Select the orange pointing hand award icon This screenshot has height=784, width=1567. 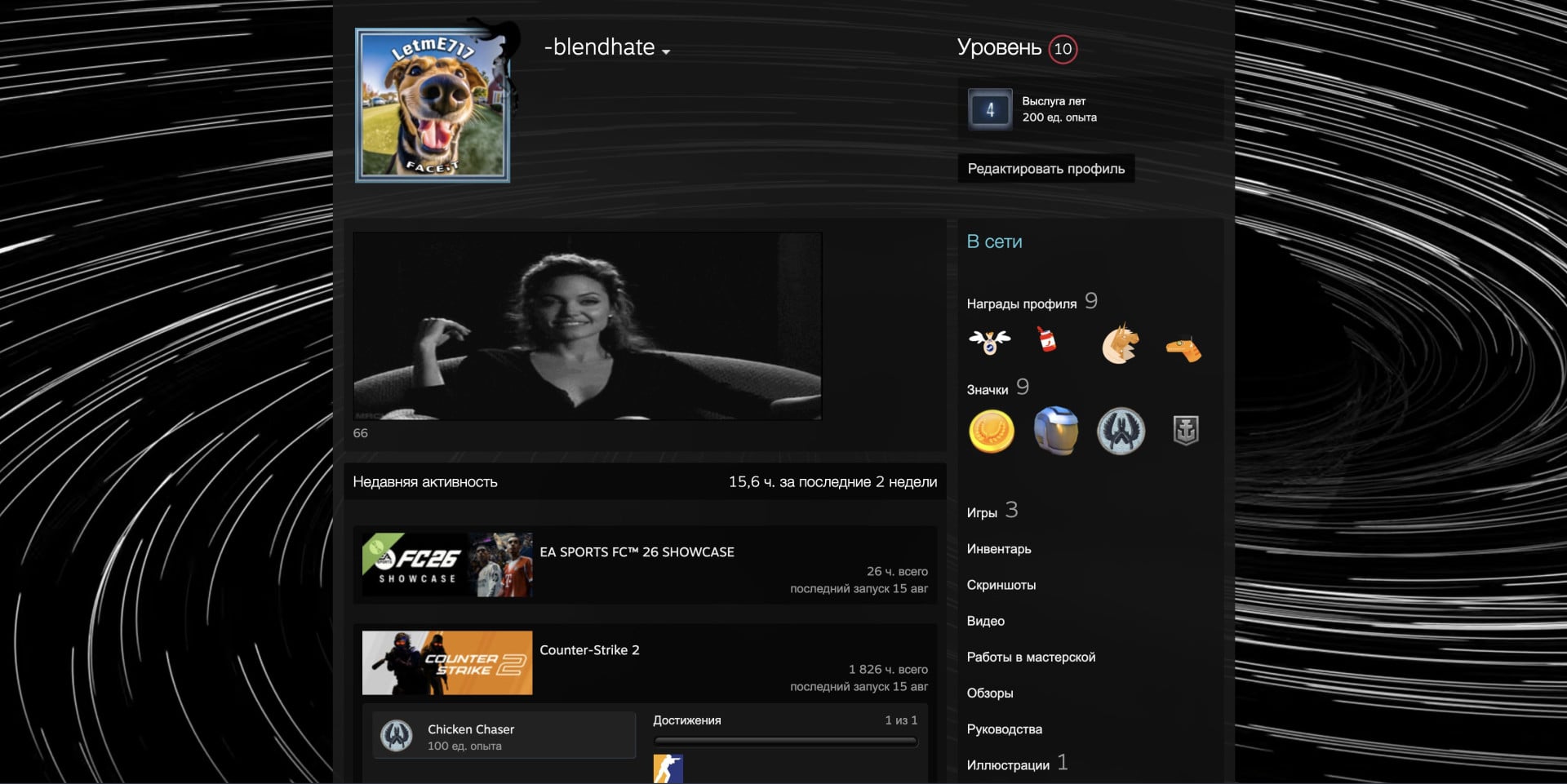(x=1183, y=349)
